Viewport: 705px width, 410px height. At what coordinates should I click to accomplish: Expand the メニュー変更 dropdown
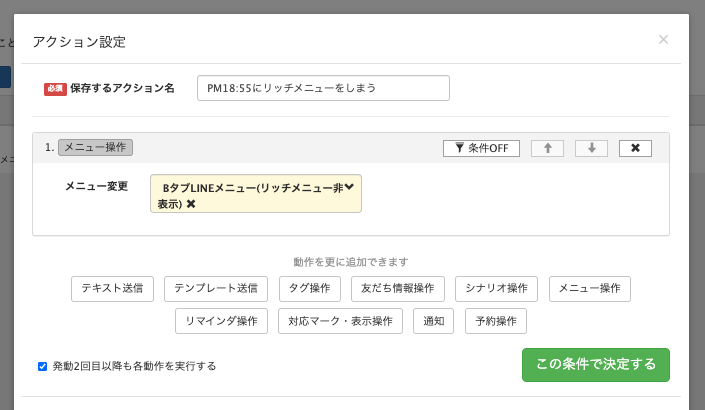coord(349,186)
